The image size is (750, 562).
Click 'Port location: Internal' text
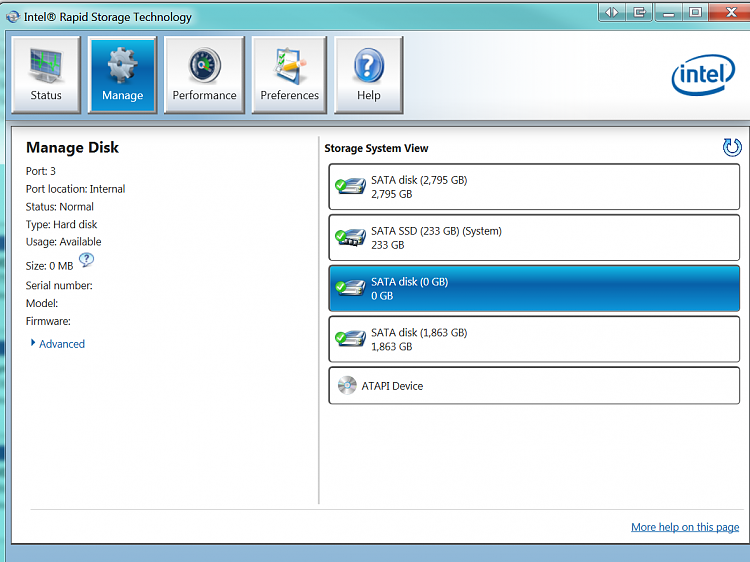(76, 189)
